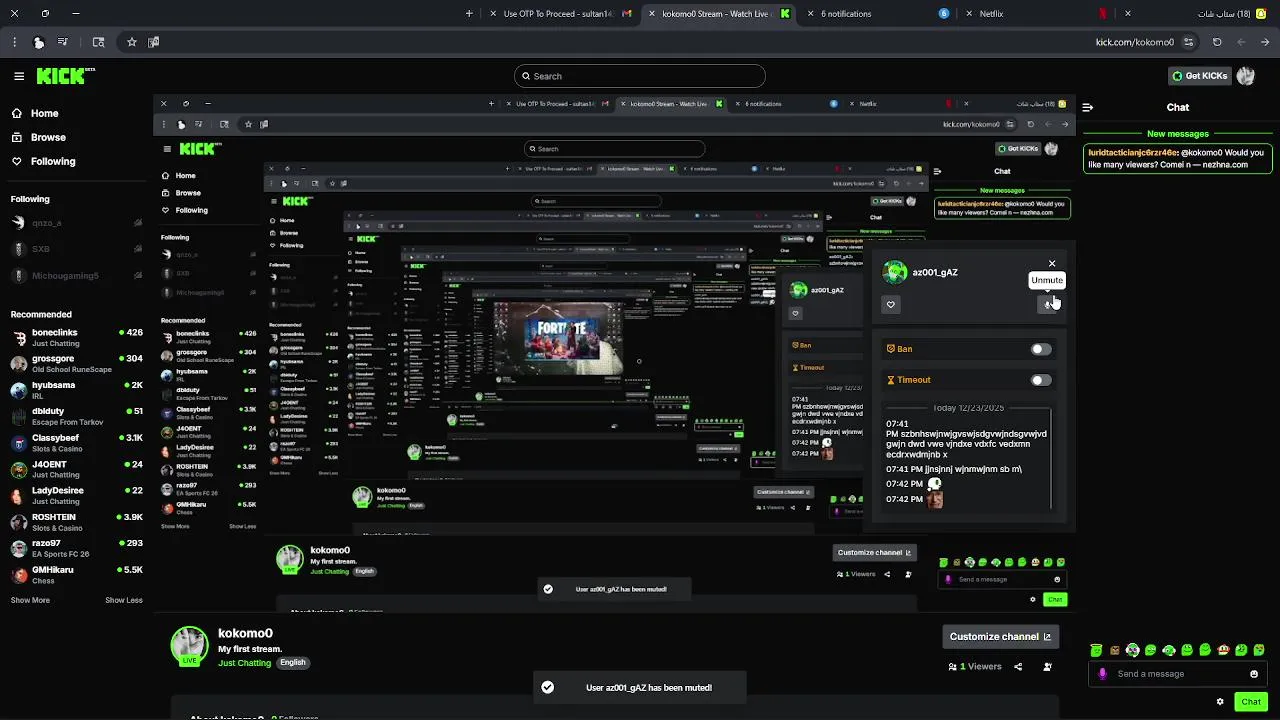Open the site settings icon beside kick.com/kokomo0 address
This screenshot has width=1280, height=720.
coord(1188,42)
